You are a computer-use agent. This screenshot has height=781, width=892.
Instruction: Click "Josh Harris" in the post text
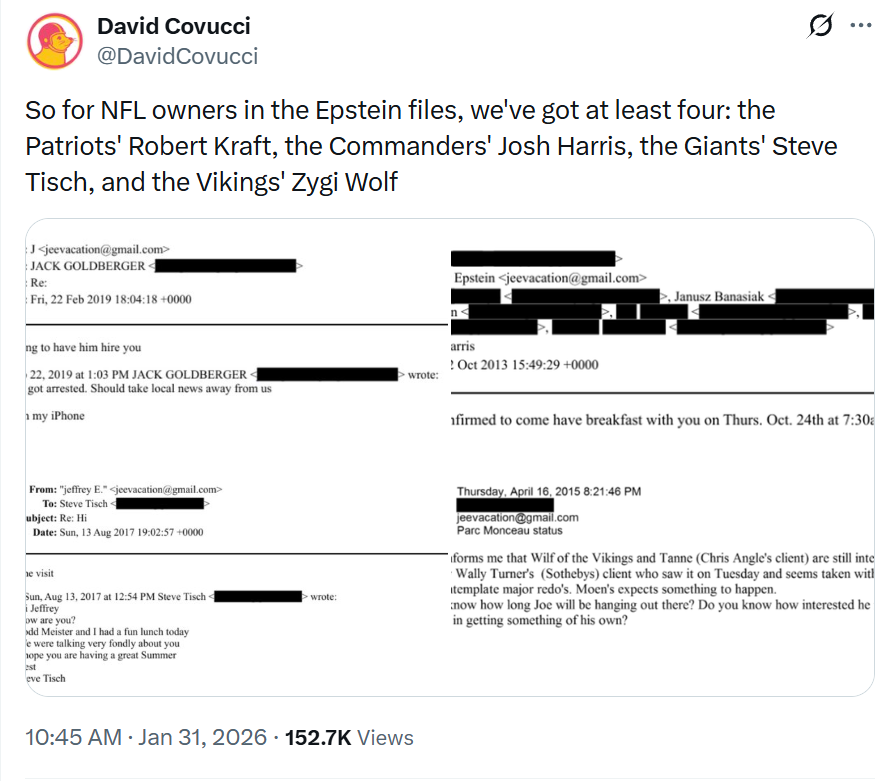coord(565,146)
